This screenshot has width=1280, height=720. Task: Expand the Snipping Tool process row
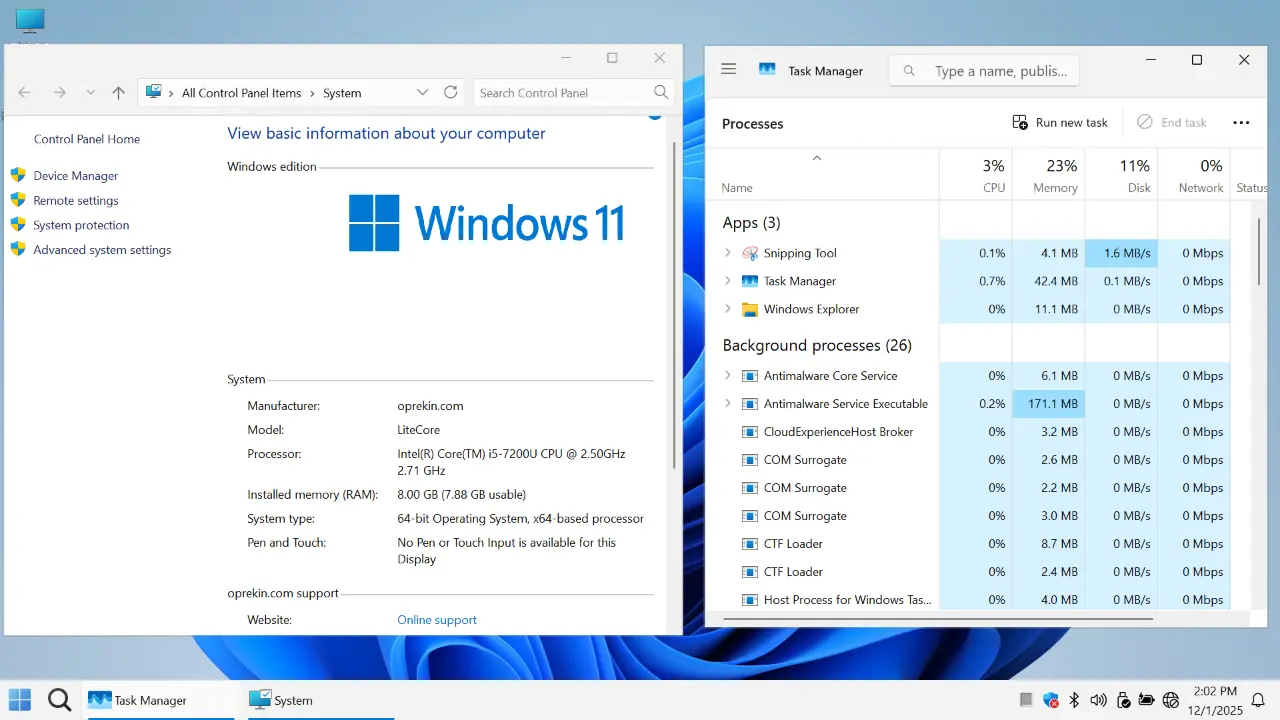click(728, 253)
